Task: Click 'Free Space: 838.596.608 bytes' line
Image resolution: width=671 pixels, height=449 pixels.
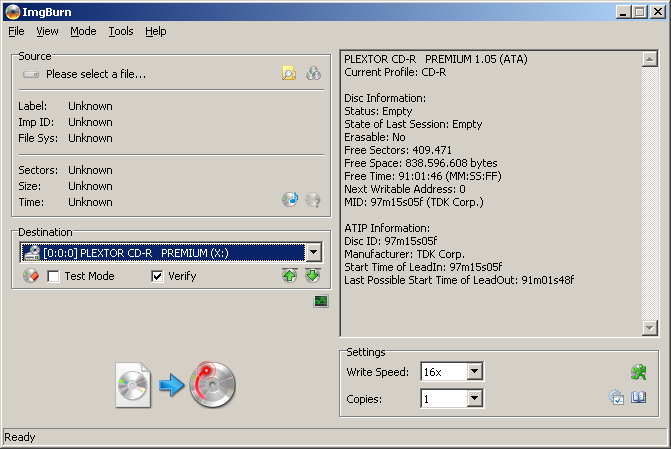Action: pos(421,163)
